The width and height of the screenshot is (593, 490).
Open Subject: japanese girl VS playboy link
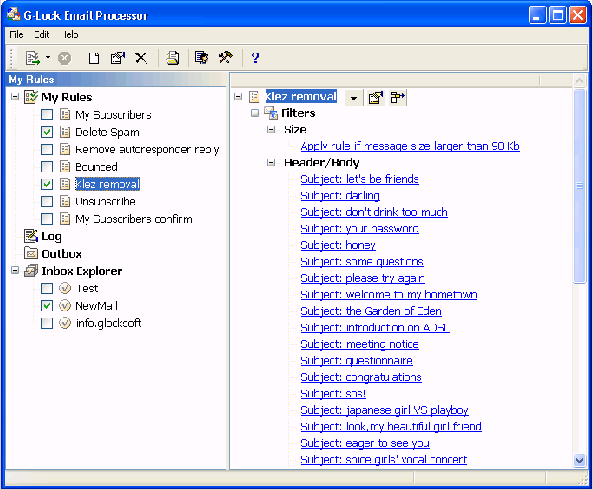point(384,410)
